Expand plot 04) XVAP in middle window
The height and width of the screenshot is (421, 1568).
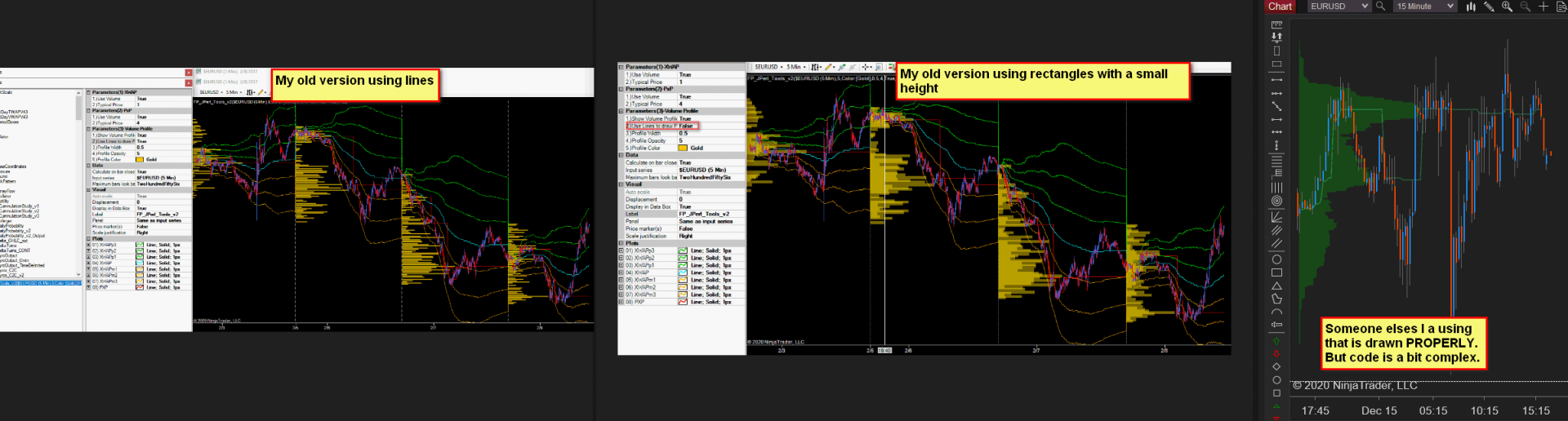tap(621, 273)
